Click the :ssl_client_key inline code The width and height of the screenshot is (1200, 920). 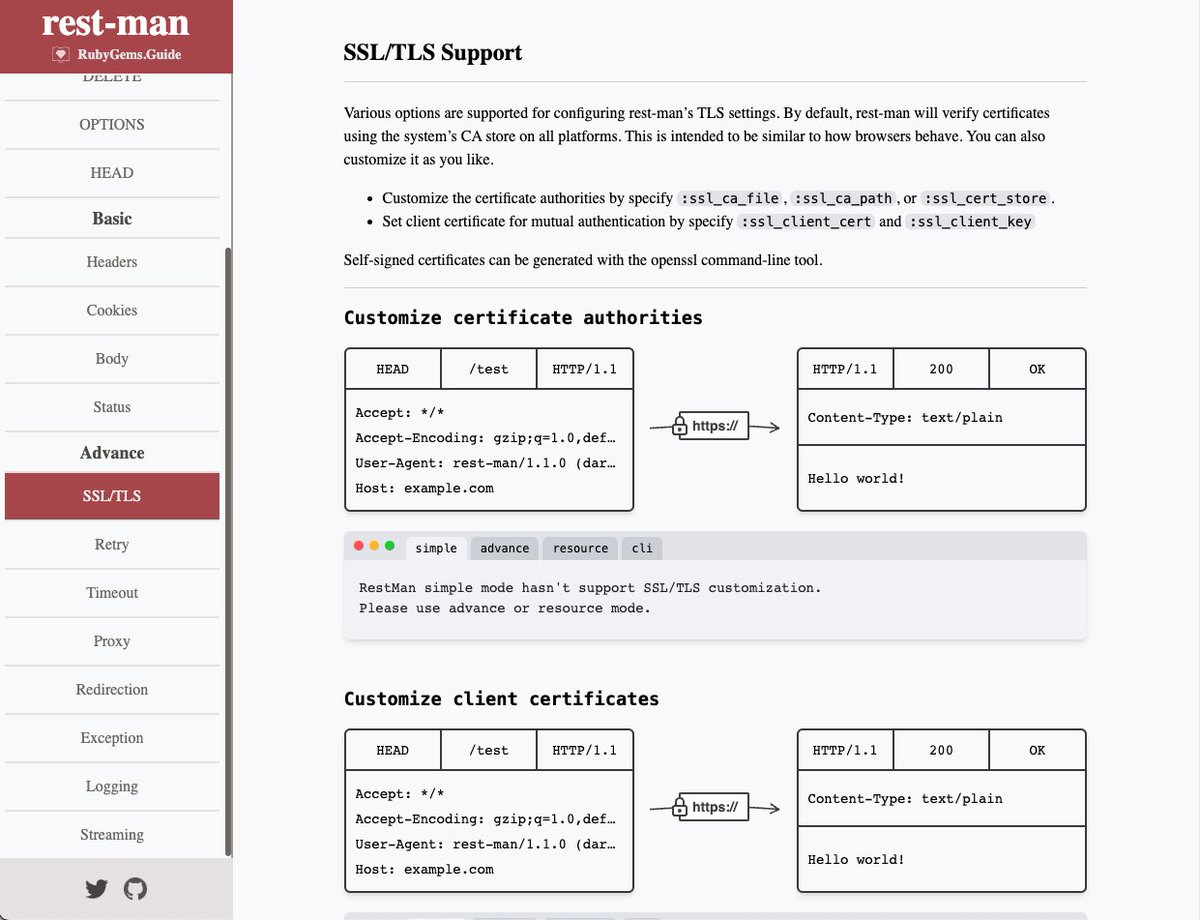coord(970,222)
